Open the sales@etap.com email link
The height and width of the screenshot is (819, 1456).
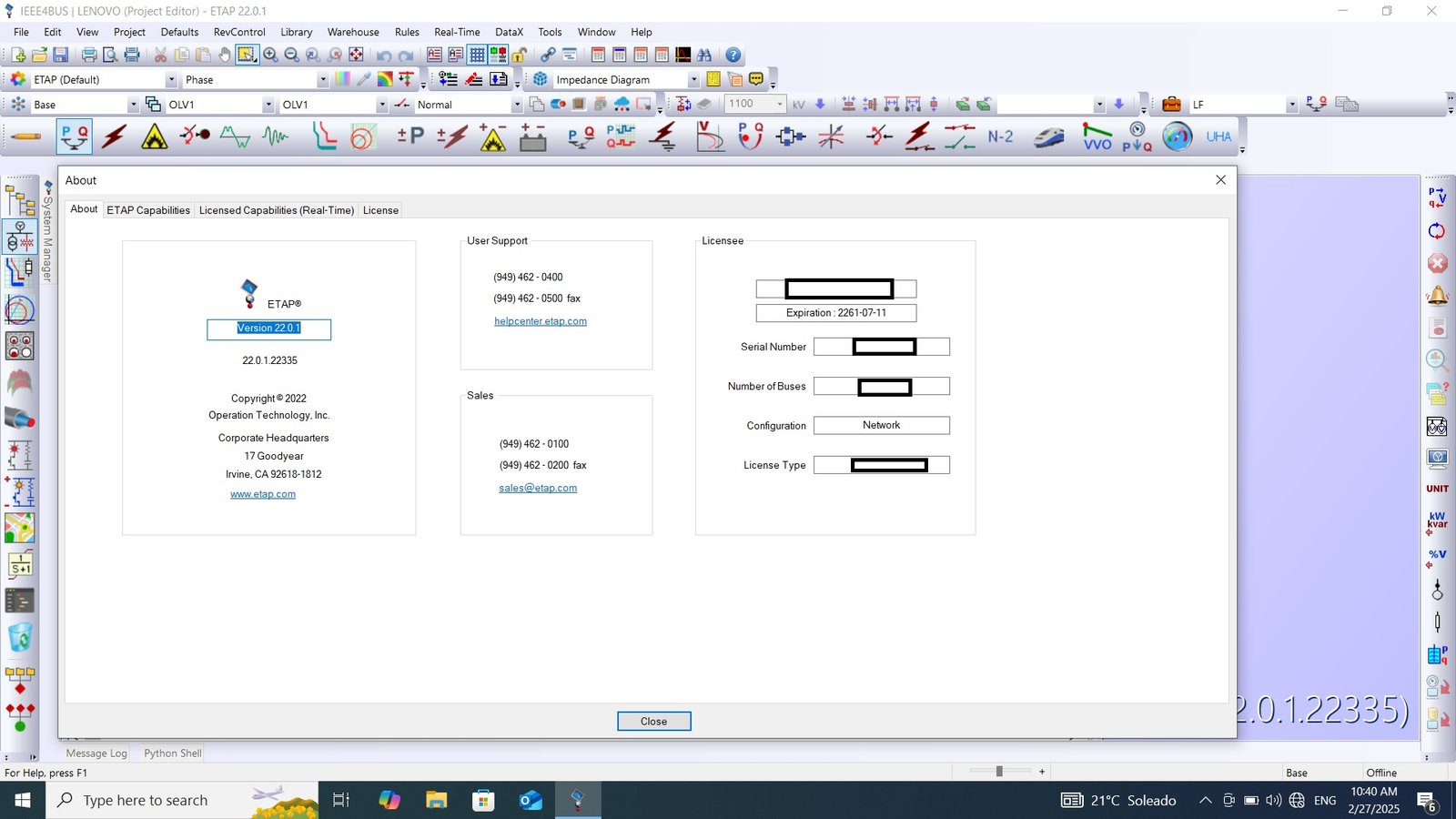(x=538, y=488)
